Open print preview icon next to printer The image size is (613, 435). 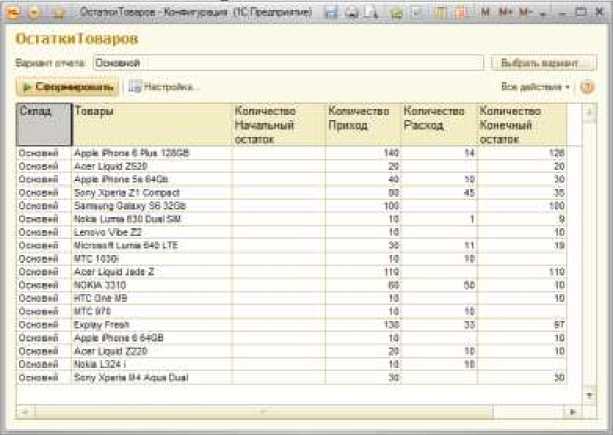pyautogui.click(x=371, y=13)
